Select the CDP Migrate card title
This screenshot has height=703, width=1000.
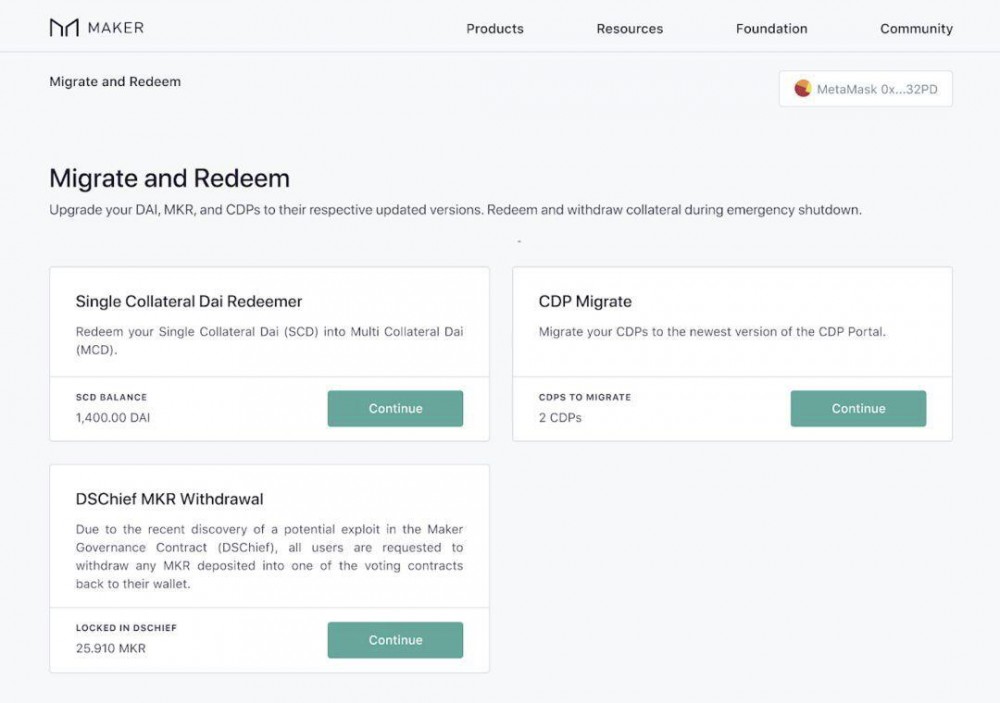(585, 301)
